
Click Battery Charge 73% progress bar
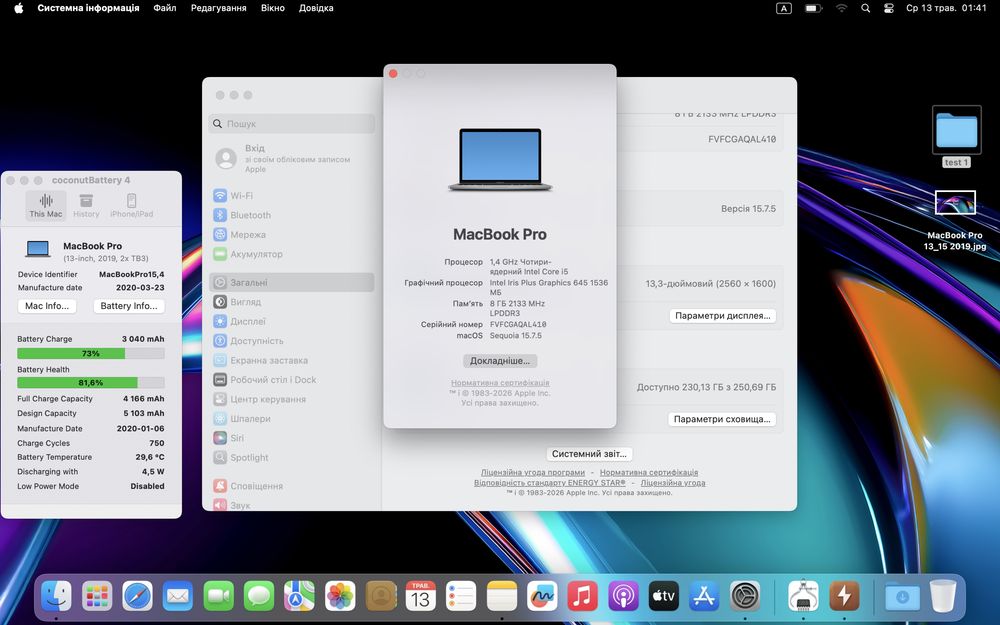pyautogui.click(x=91, y=353)
